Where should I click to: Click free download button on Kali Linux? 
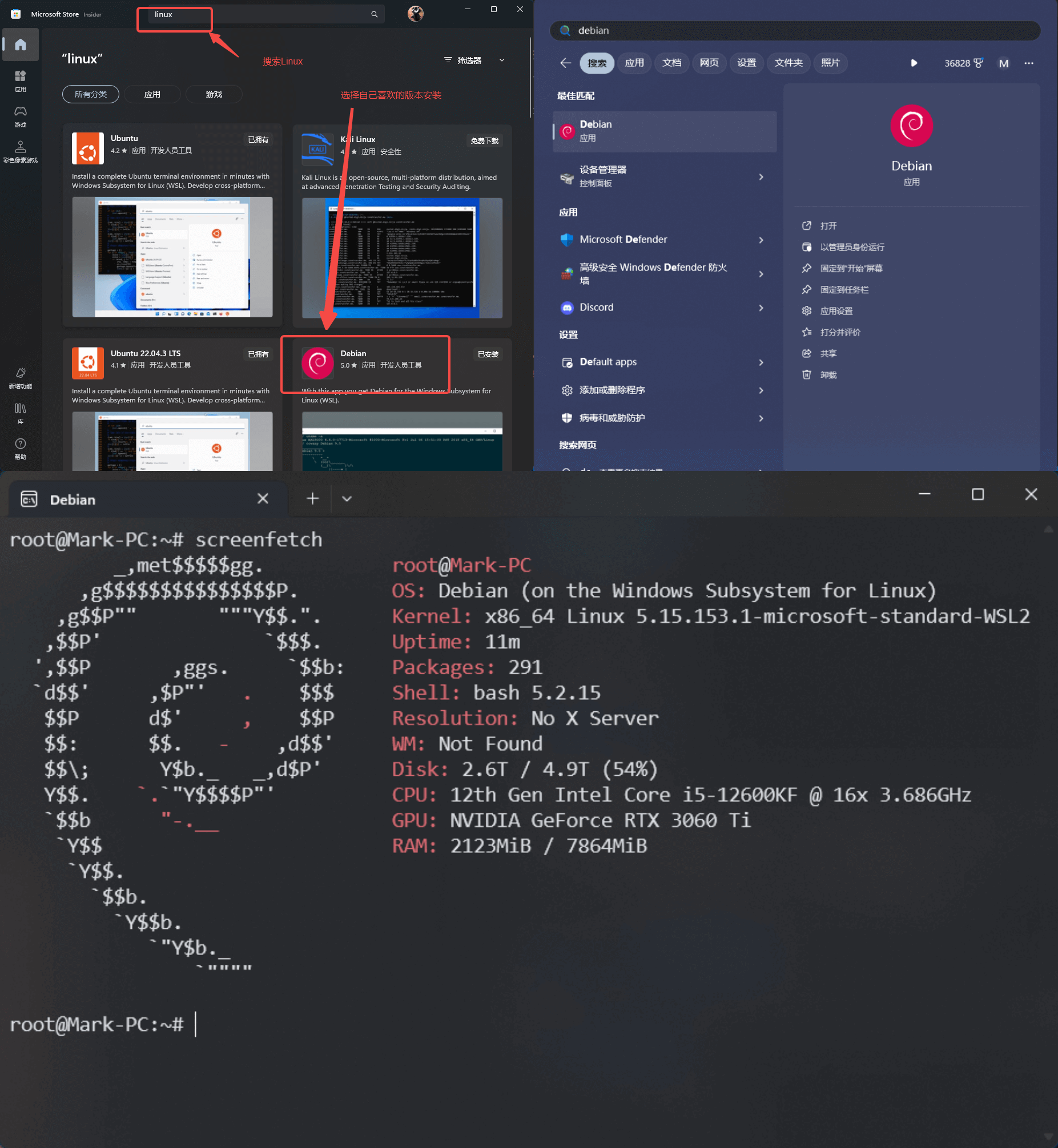(484, 140)
